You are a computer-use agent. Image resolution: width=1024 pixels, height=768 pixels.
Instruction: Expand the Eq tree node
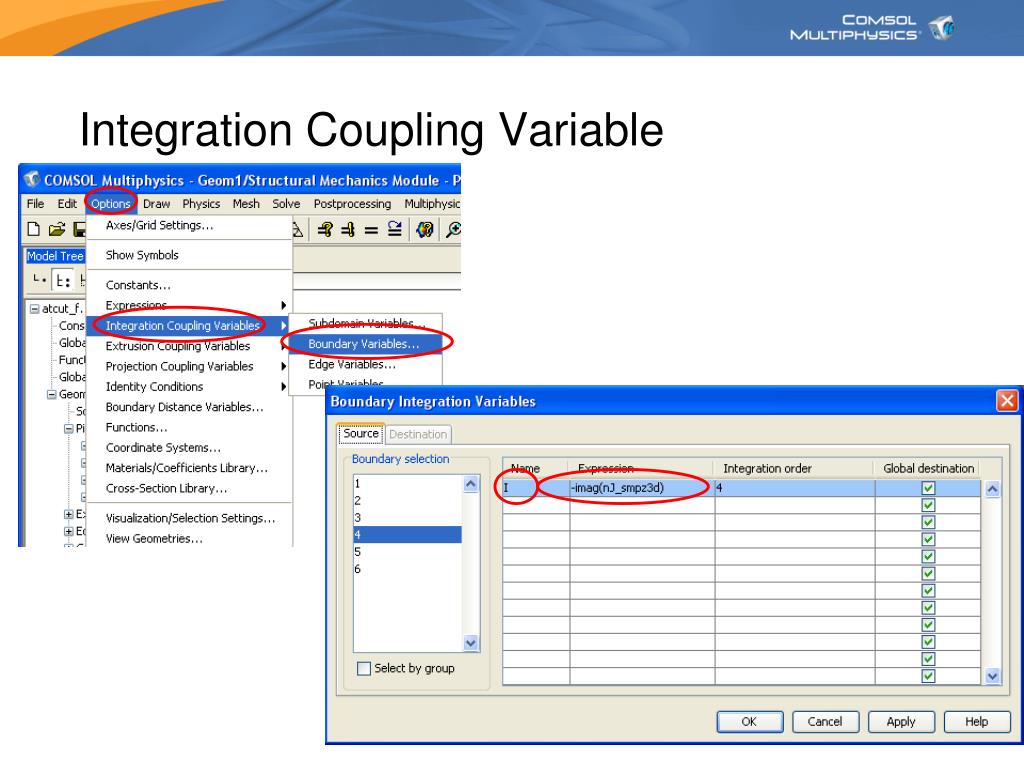point(69,531)
